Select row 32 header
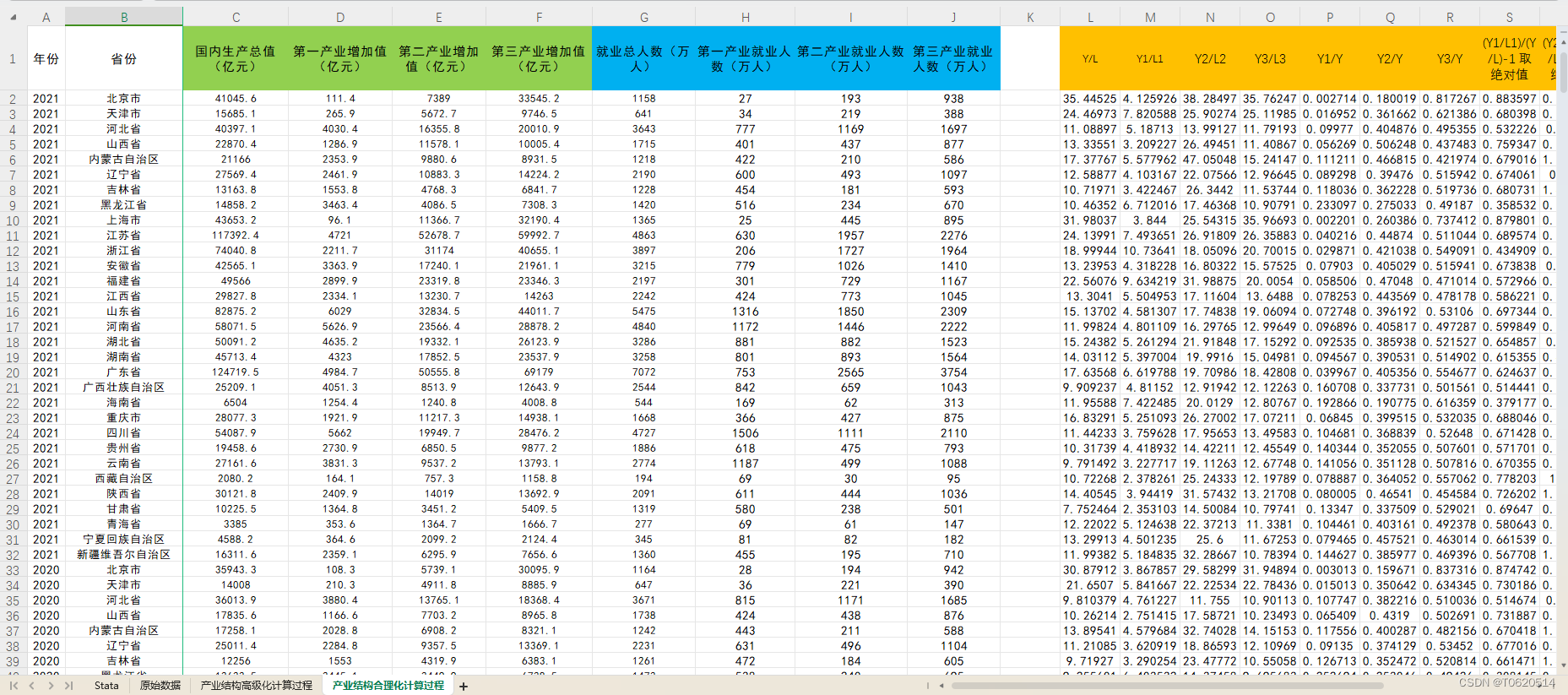 pyautogui.click(x=14, y=555)
